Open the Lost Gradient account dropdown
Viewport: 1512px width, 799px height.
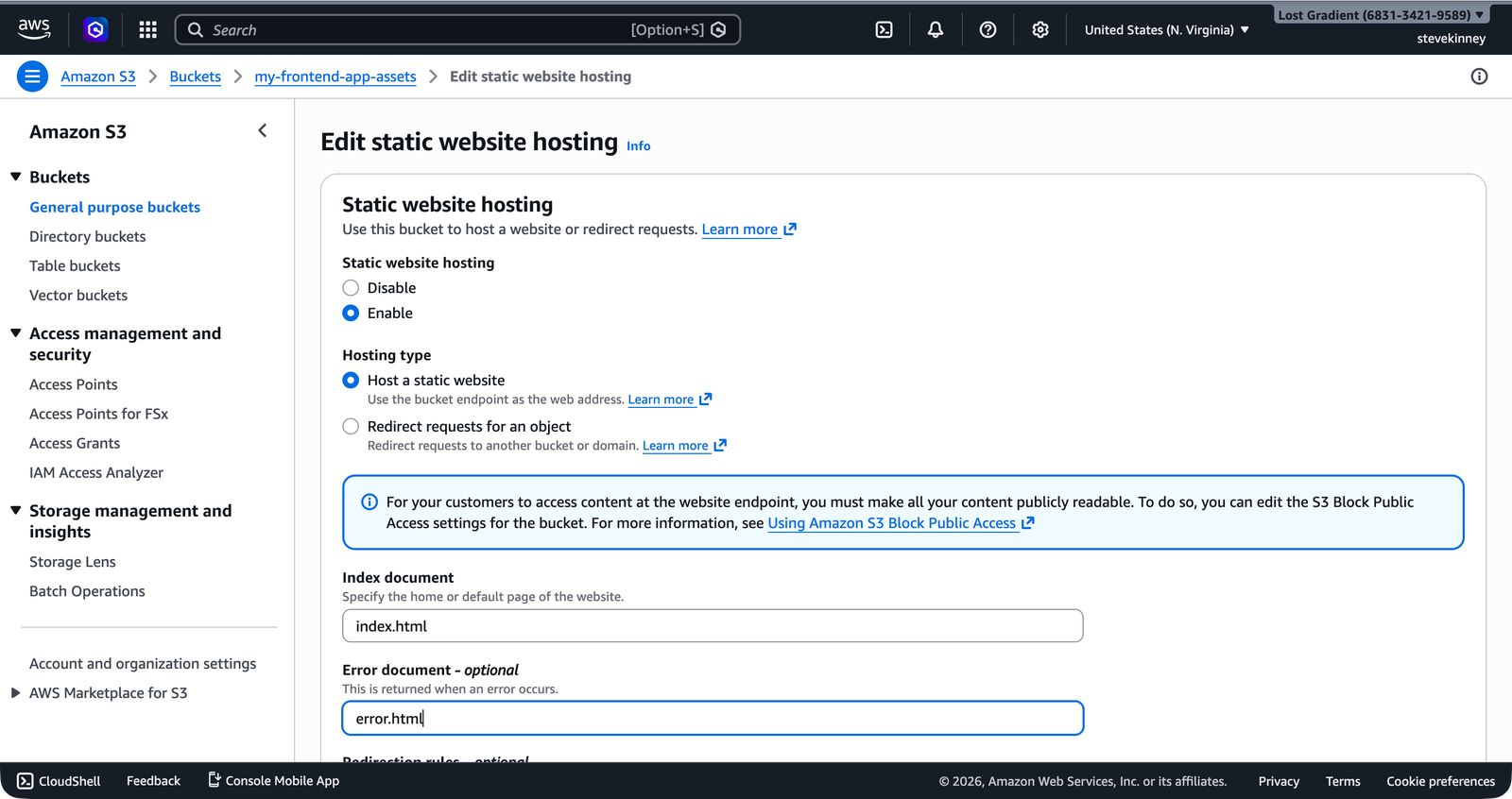click(x=1381, y=15)
